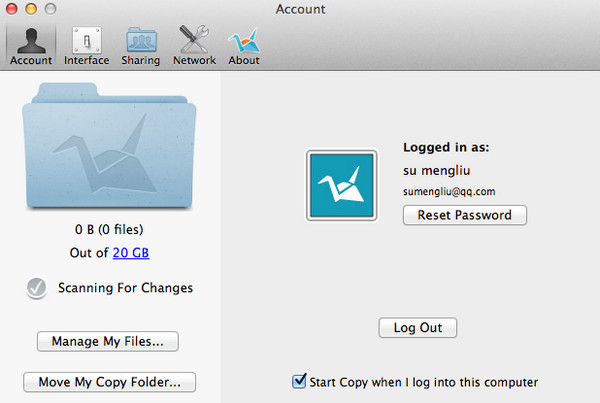Click the Scanning For Changes status text
This screenshot has height=403, width=600.
coord(126,288)
